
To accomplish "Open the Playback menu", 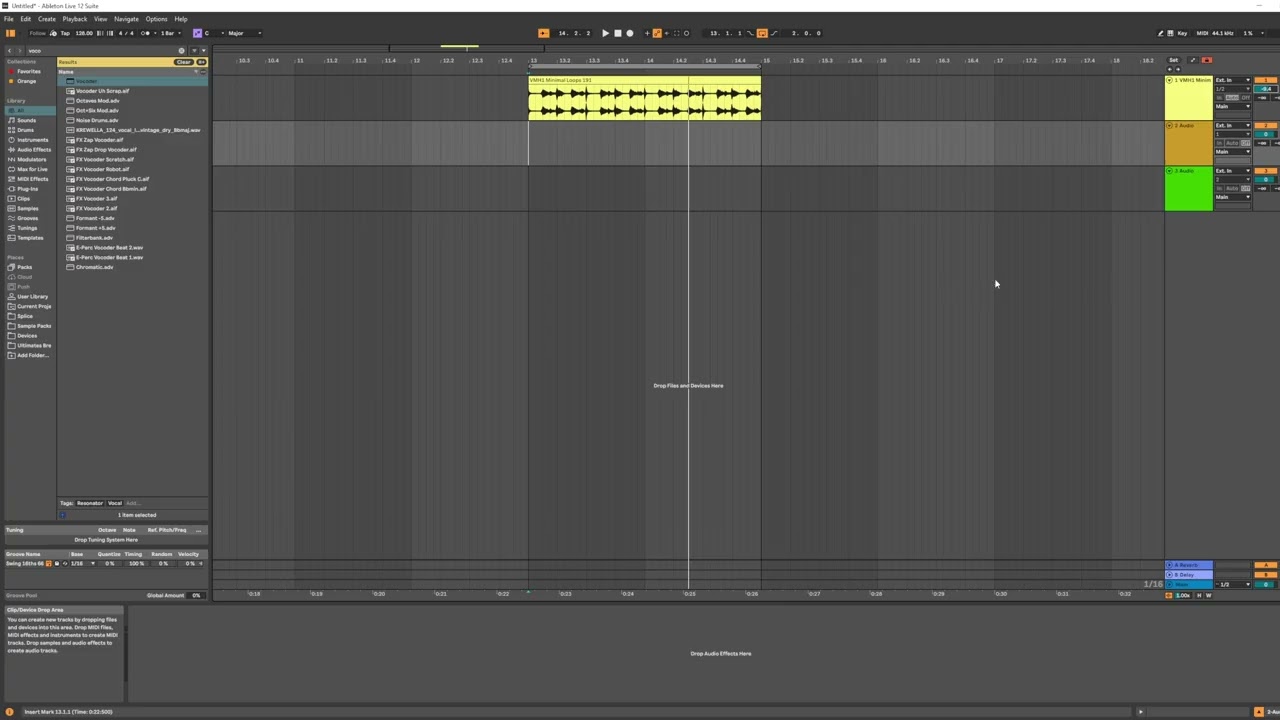I will tap(75, 19).
